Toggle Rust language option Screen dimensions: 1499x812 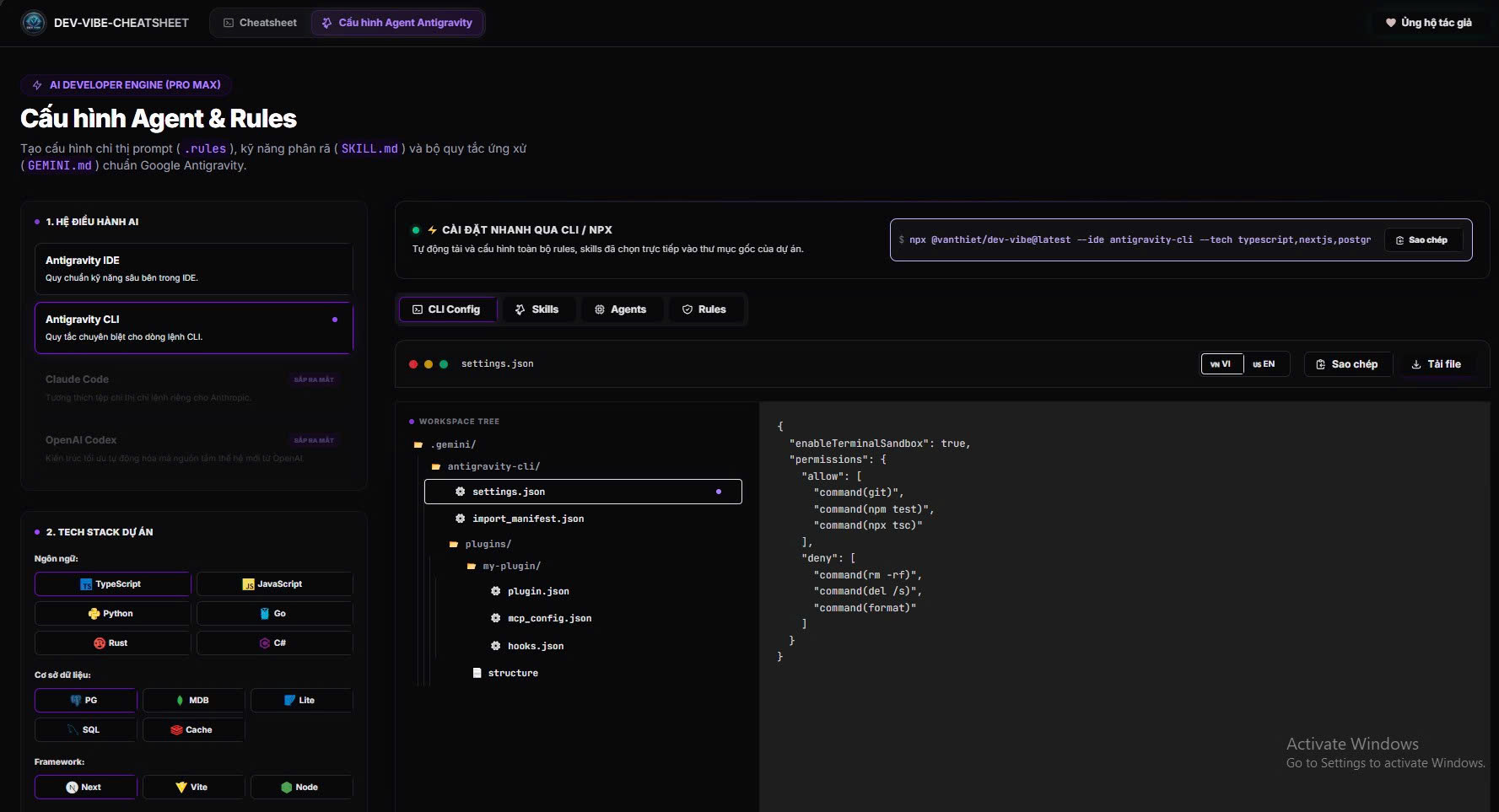point(112,643)
